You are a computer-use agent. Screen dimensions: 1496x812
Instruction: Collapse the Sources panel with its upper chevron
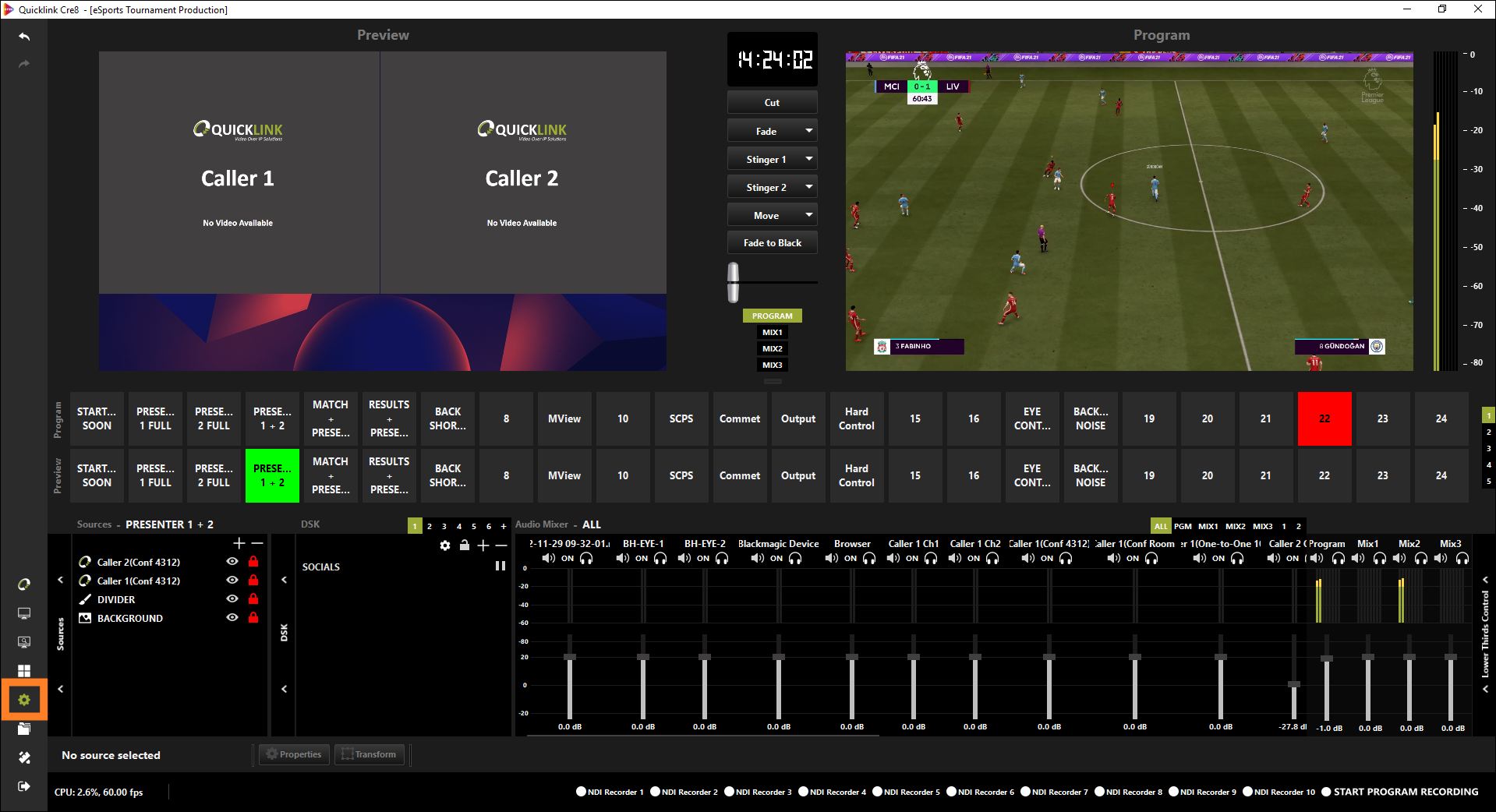pyautogui.click(x=61, y=580)
